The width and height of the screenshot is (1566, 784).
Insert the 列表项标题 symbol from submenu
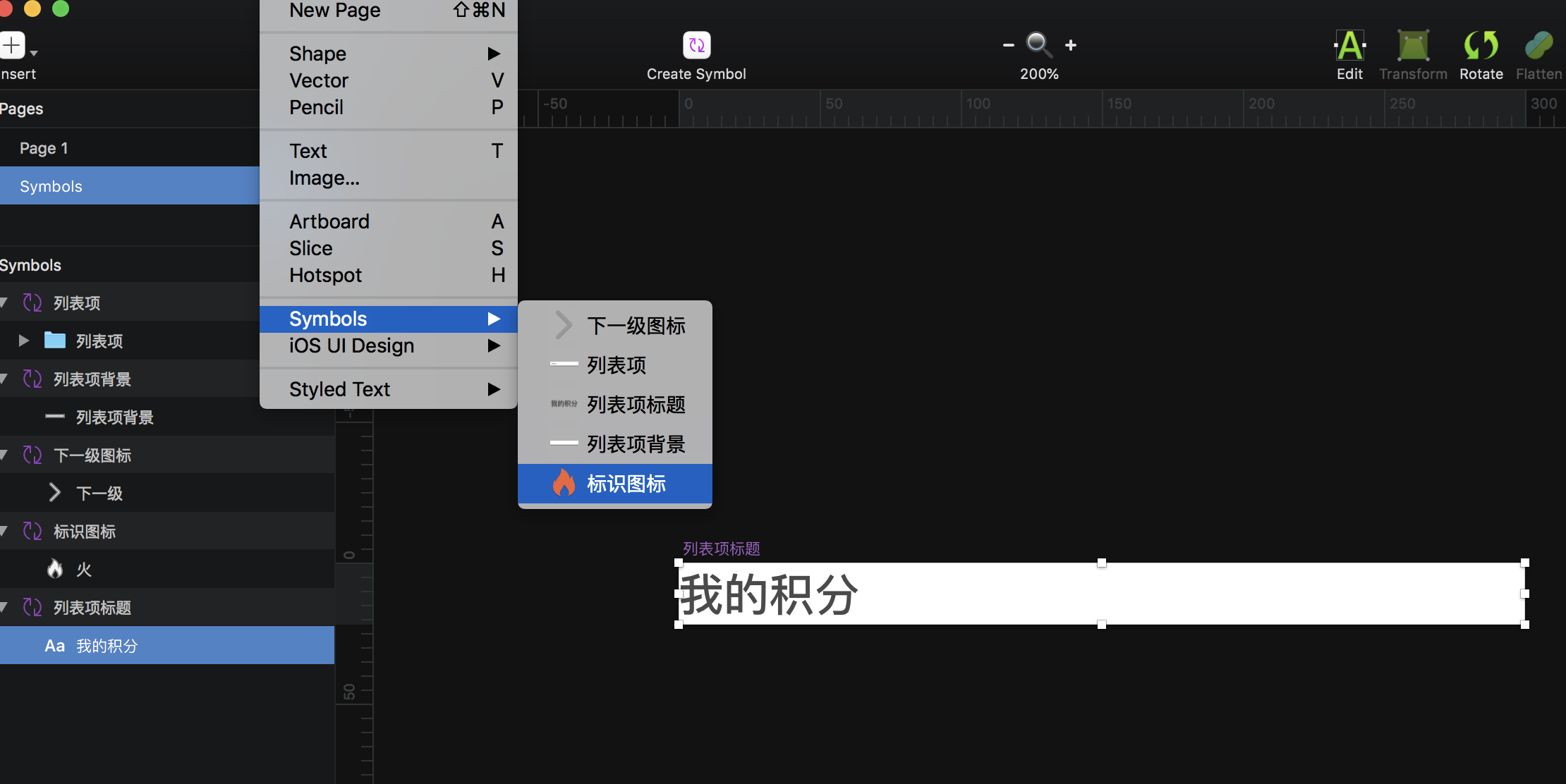point(635,405)
